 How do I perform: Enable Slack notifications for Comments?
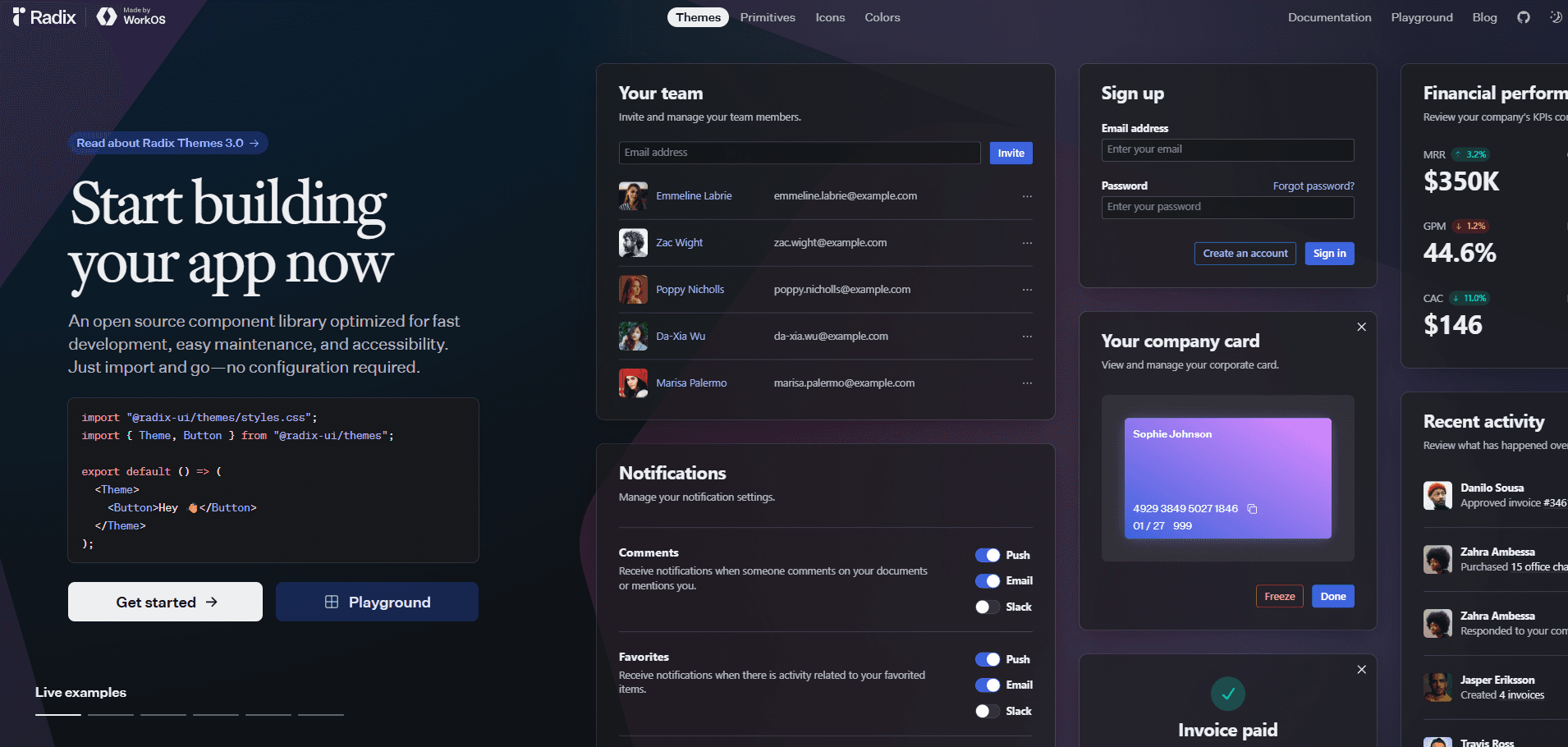pos(987,607)
